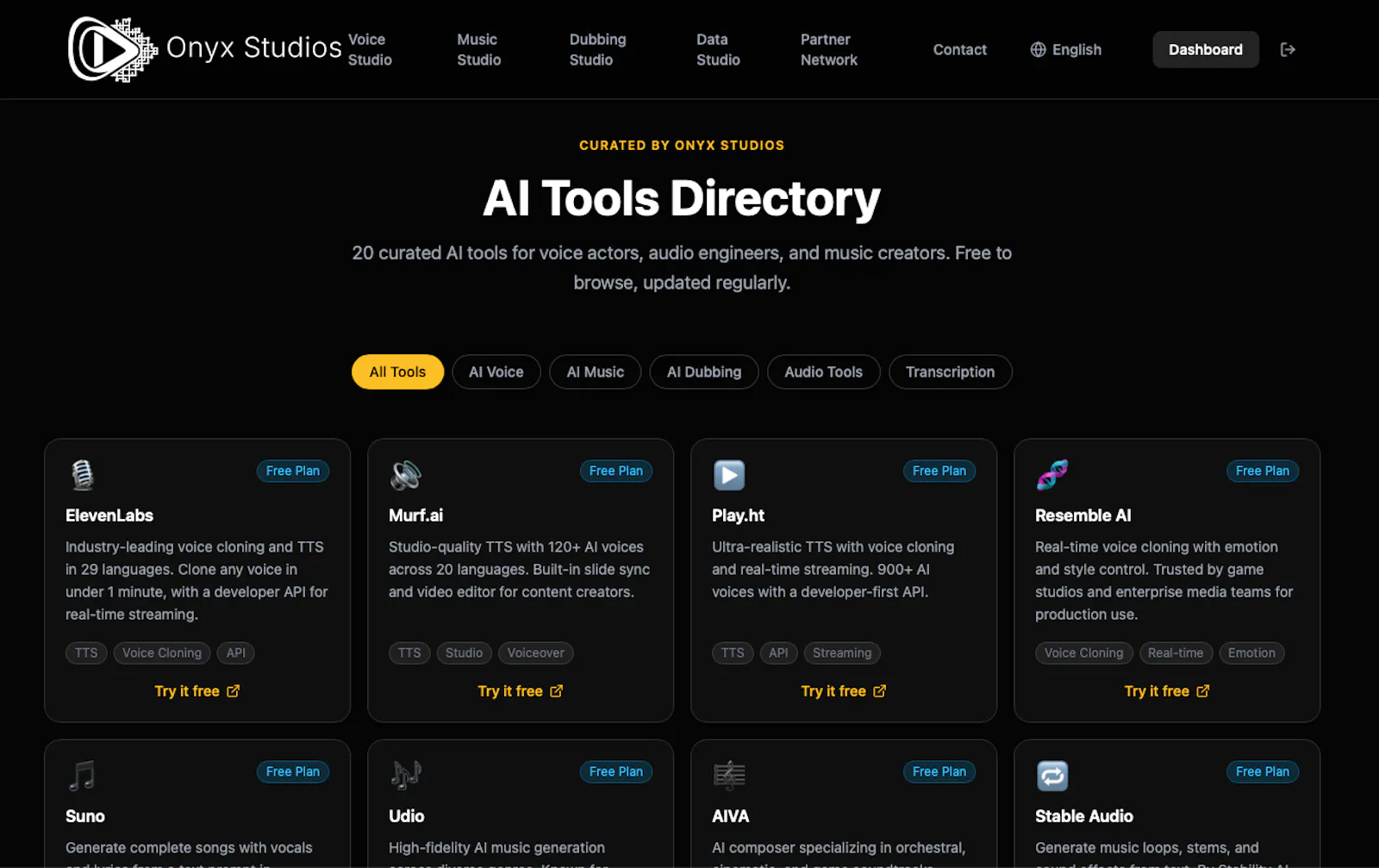Viewport: 1379px width, 868px height.
Task: Click external link icon on Murf.ai card
Action: pyautogui.click(x=556, y=691)
